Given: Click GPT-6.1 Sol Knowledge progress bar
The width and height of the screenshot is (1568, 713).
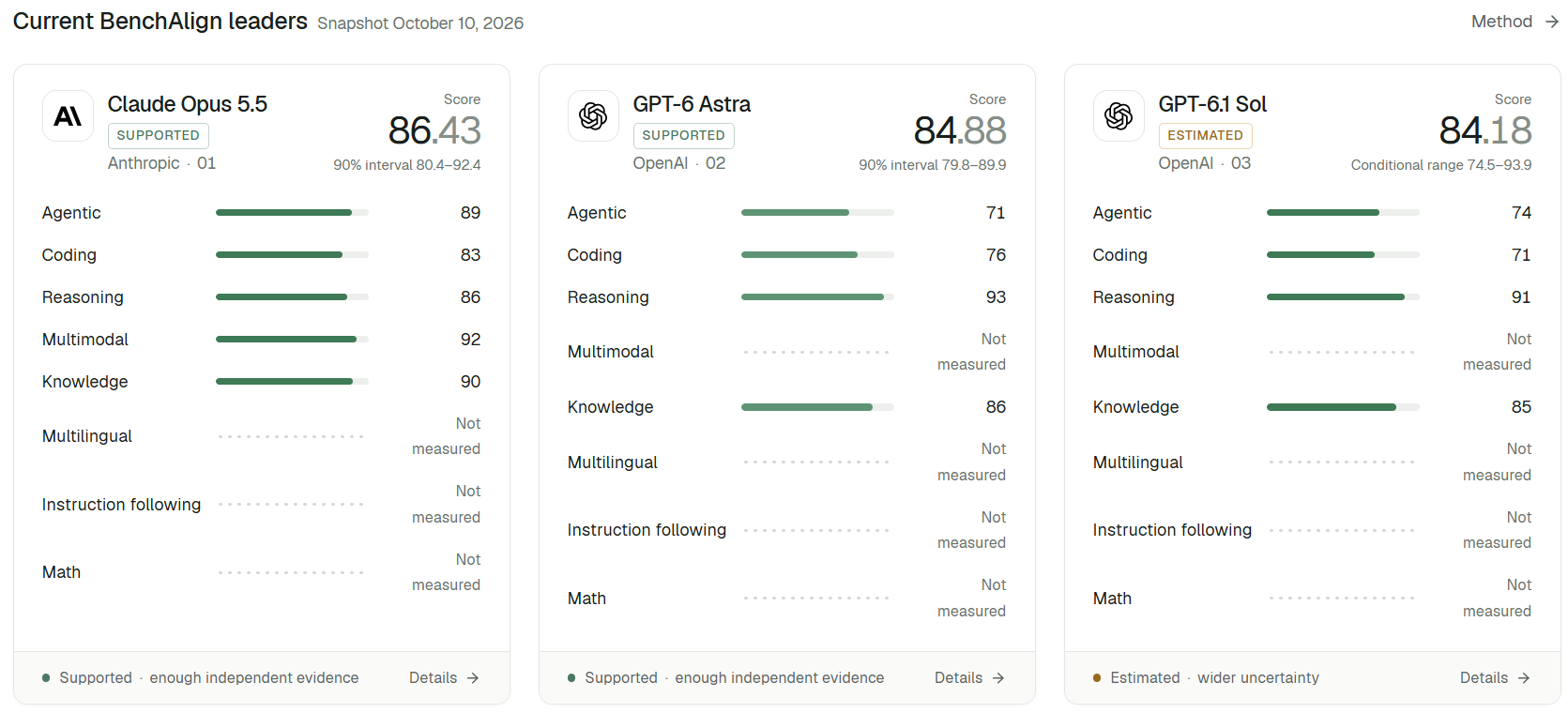Looking at the screenshot, I should (1343, 407).
